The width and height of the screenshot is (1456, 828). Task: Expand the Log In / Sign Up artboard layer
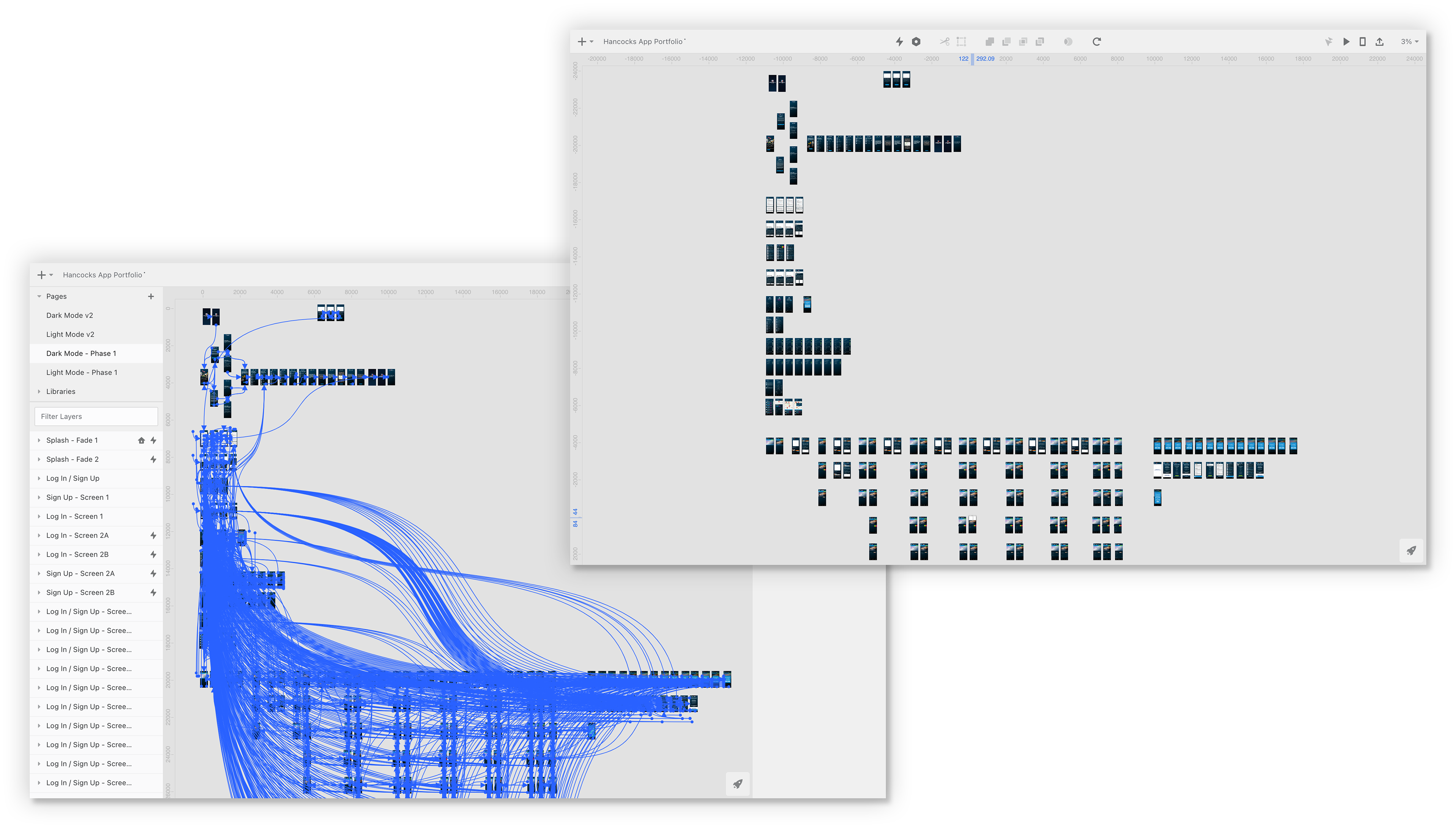pyautogui.click(x=39, y=478)
